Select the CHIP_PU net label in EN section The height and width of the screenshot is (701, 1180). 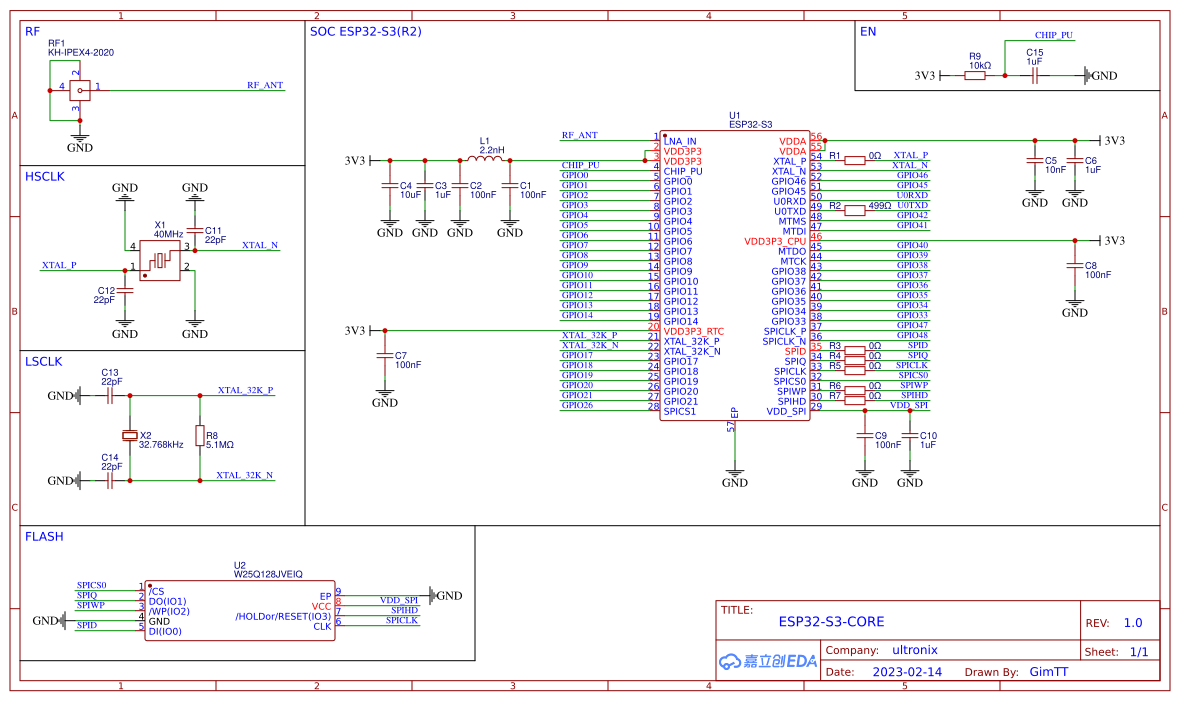click(1054, 35)
